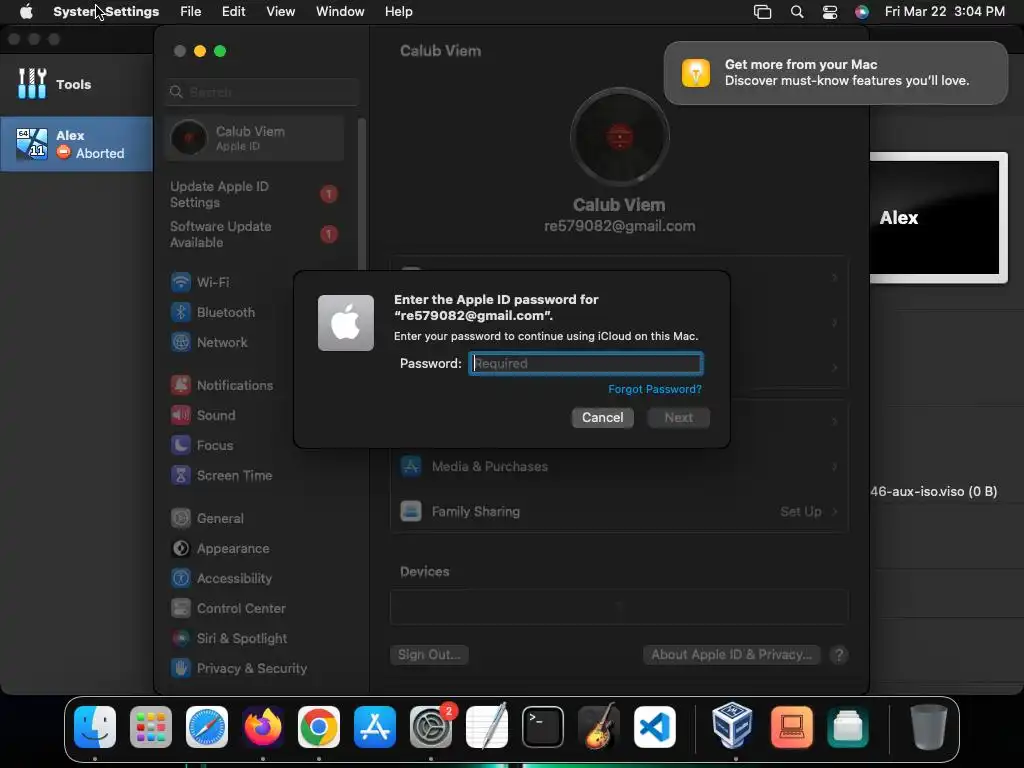Open Focus moon icon in sidebar

[x=181, y=445]
